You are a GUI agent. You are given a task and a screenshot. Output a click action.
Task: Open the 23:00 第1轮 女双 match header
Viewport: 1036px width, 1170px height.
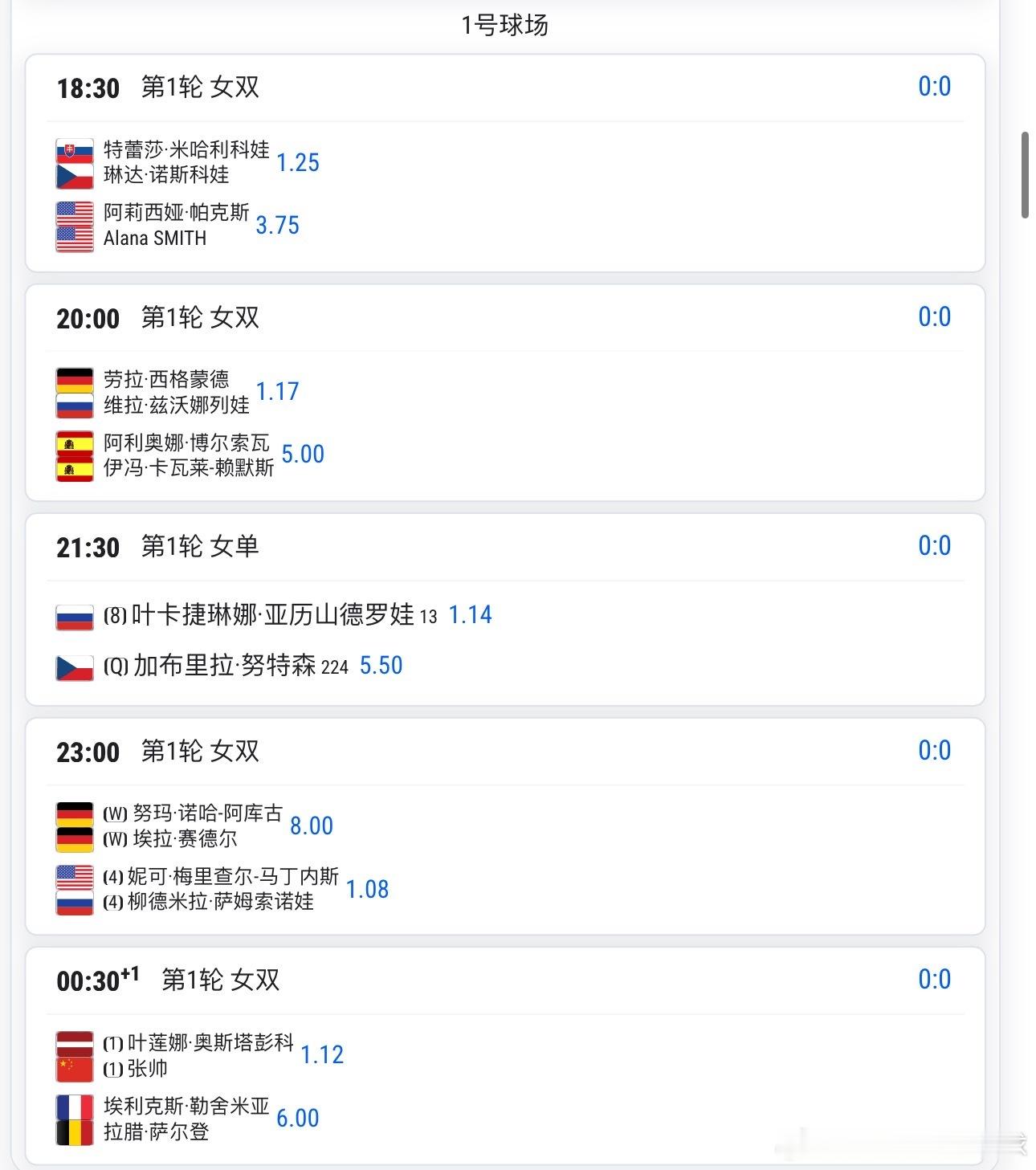(x=158, y=752)
